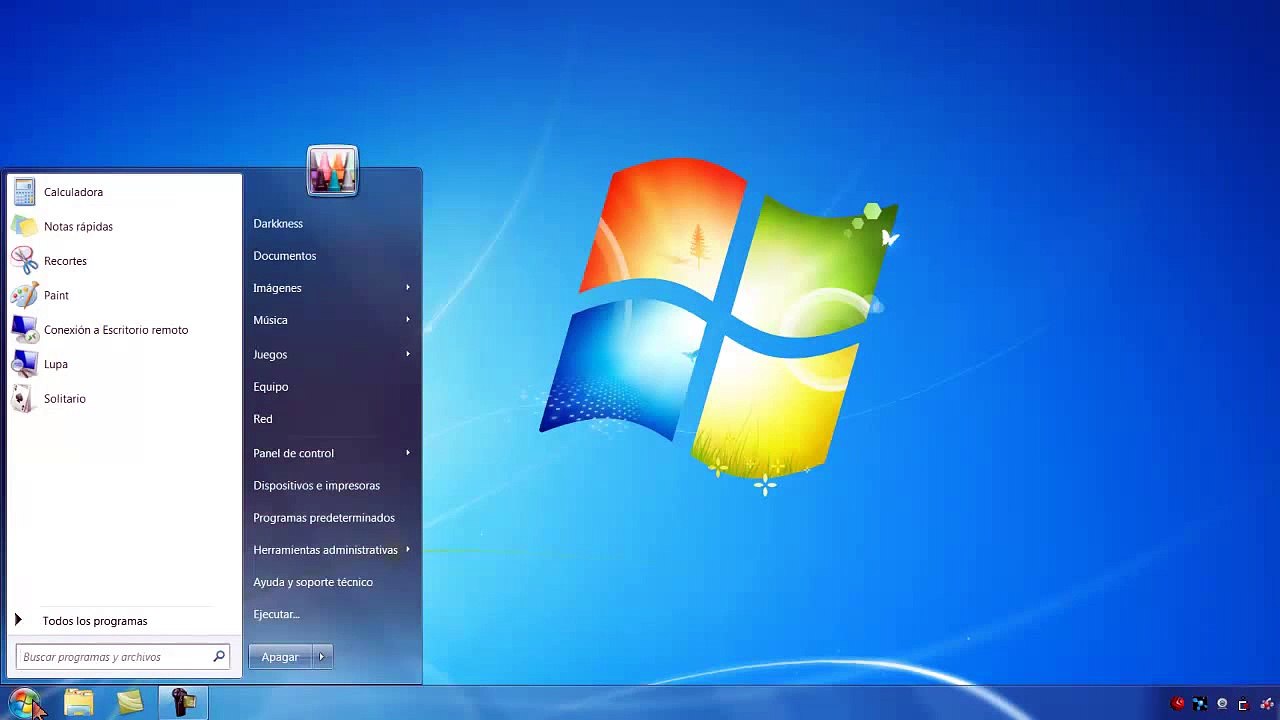The width and height of the screenshot is (1280, 720).
Task: Expand the Música submenu arrow
Action: click(408, 320)
